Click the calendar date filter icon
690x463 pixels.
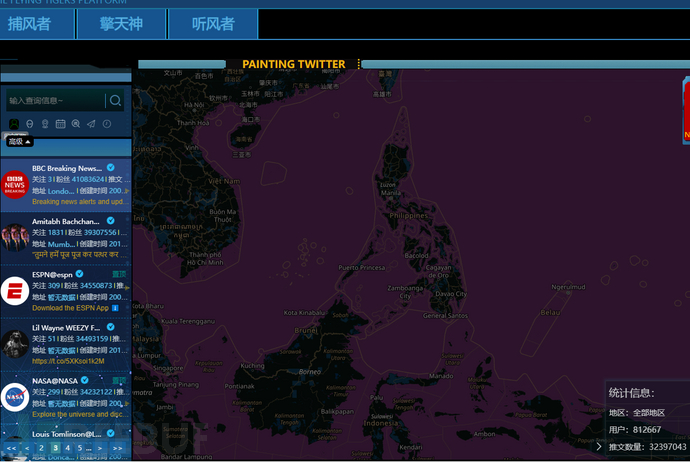[x=60, y=123]
